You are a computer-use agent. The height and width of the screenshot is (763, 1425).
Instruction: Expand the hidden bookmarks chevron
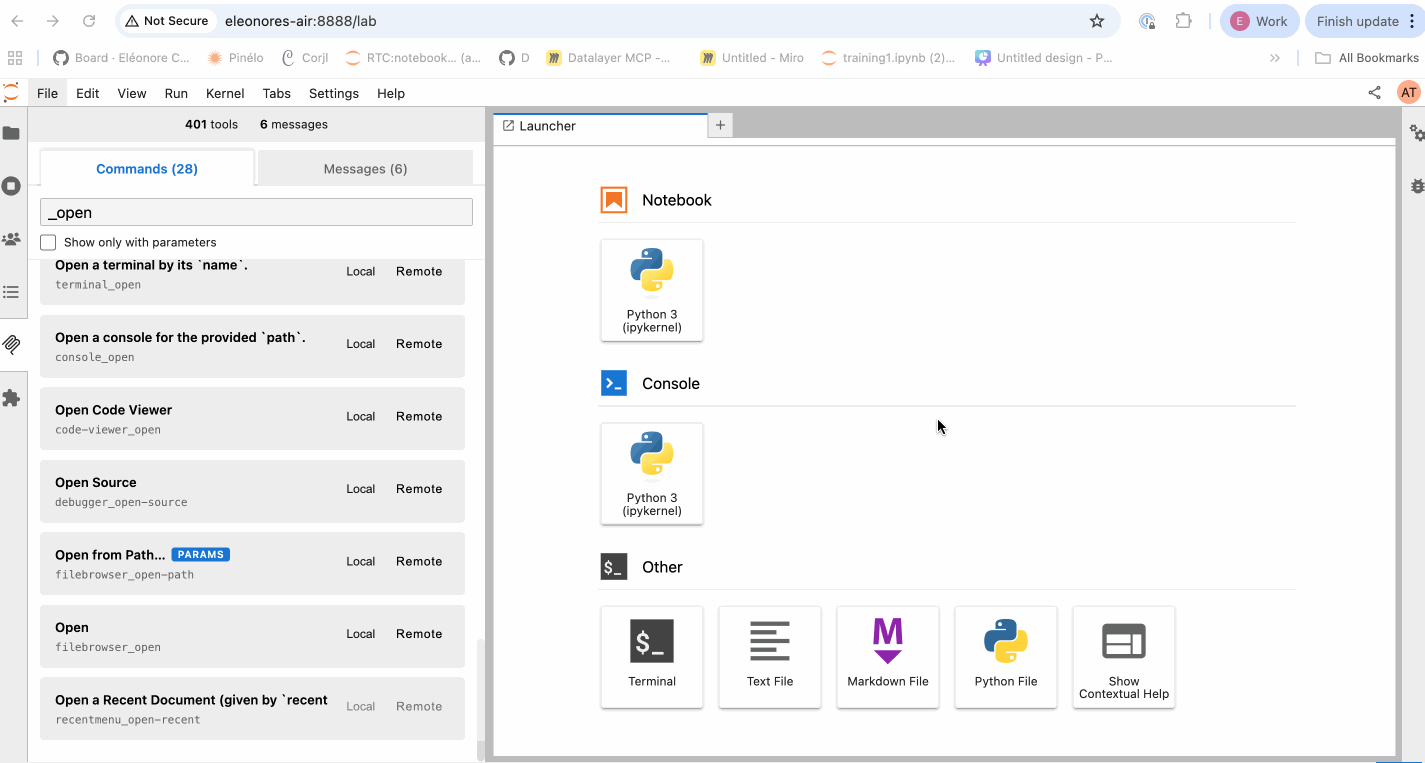(1275, 58)
